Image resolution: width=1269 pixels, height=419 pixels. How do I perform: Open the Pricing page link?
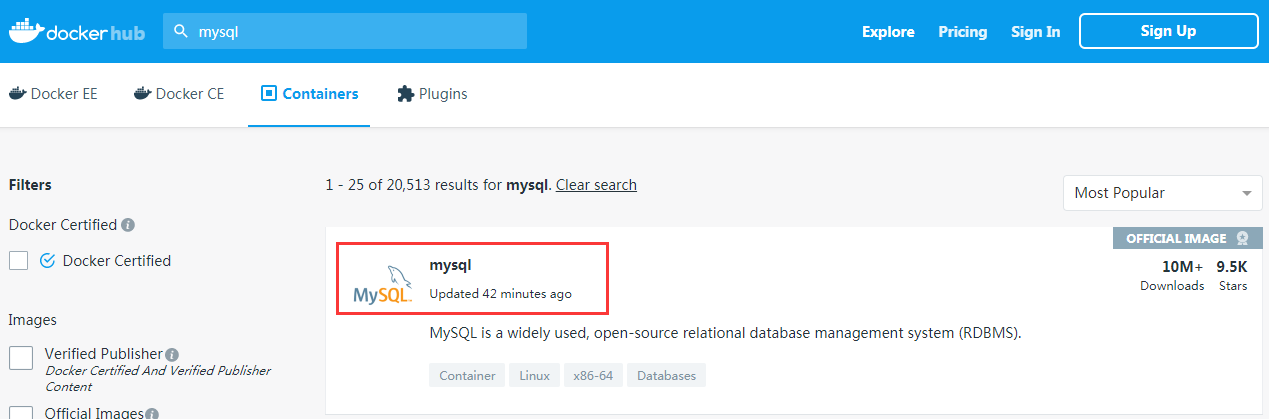coord(962,32)
